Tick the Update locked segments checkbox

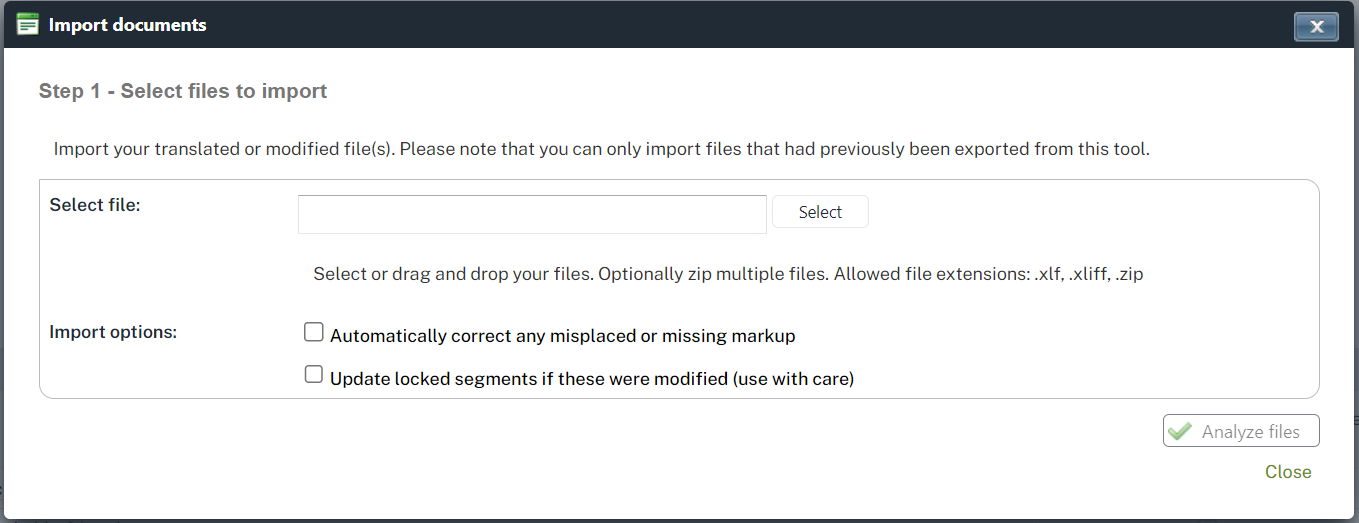tap(314, 375)
